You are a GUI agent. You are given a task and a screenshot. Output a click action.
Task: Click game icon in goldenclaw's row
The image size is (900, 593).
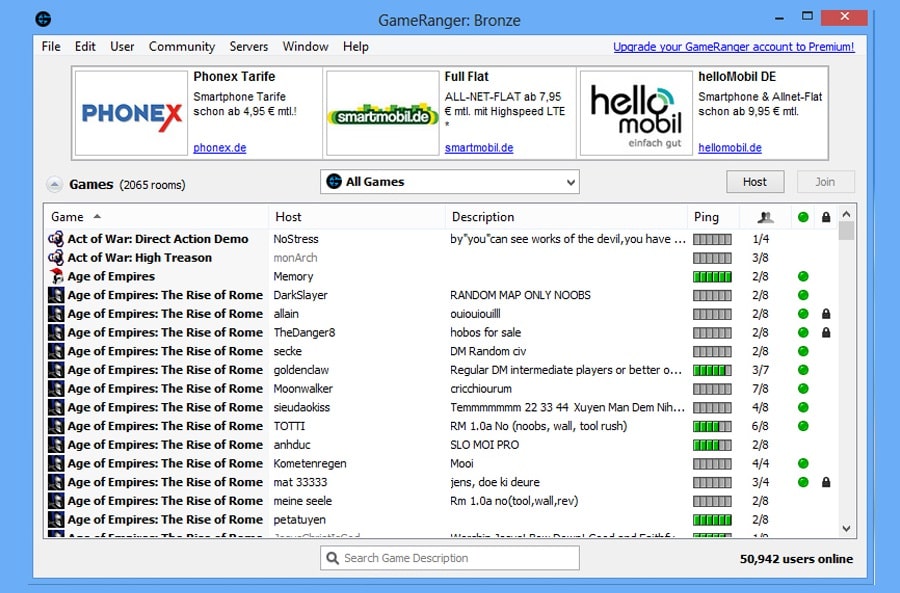coord(56,370)
